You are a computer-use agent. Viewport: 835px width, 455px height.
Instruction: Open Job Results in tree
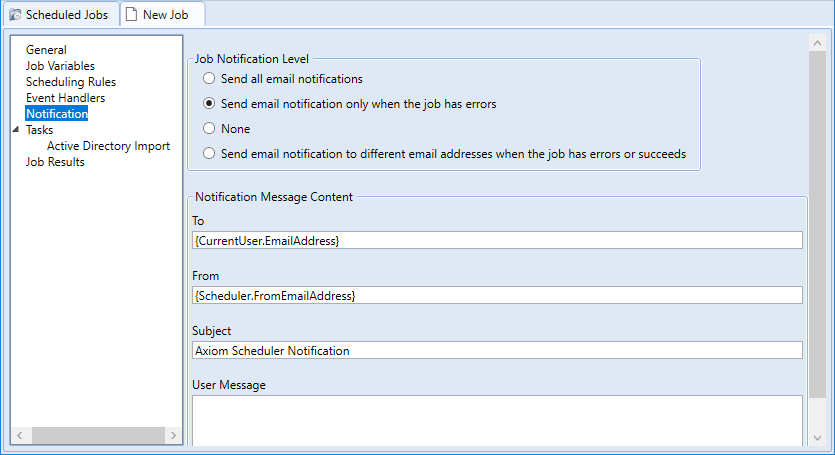55,162
